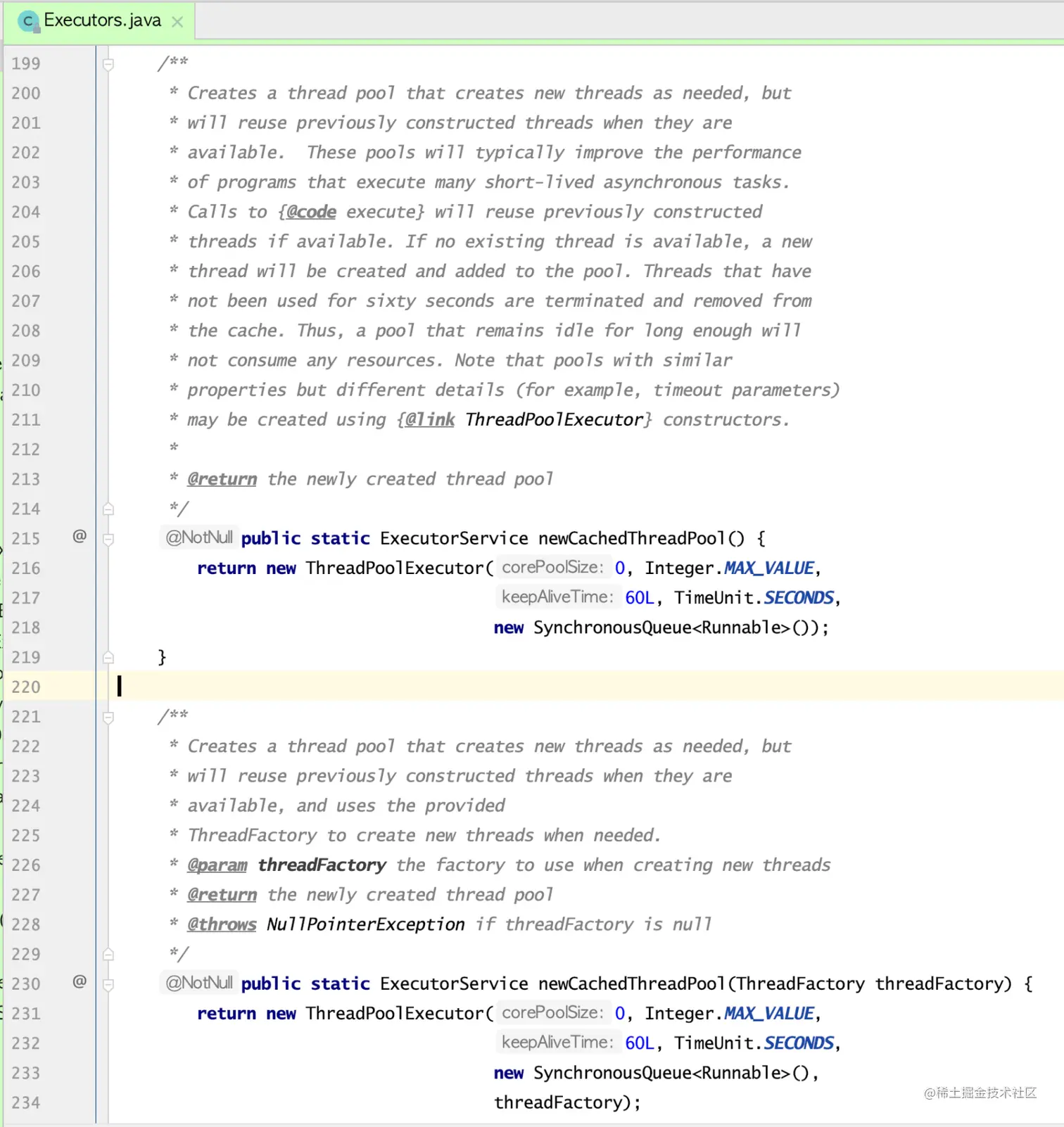This screenshot has height=1127, width=1064.
Task: Fold the newCachedThreadPool() method at line 215
Action: click(108, 539)
